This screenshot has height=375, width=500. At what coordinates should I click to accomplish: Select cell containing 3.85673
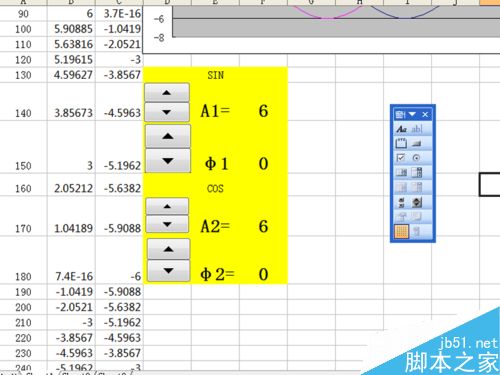pyautogui.click(x=71, y=102)
